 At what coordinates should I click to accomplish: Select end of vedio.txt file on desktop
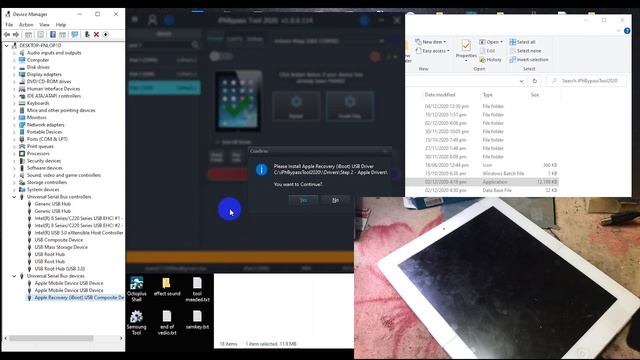click(167, 322)
